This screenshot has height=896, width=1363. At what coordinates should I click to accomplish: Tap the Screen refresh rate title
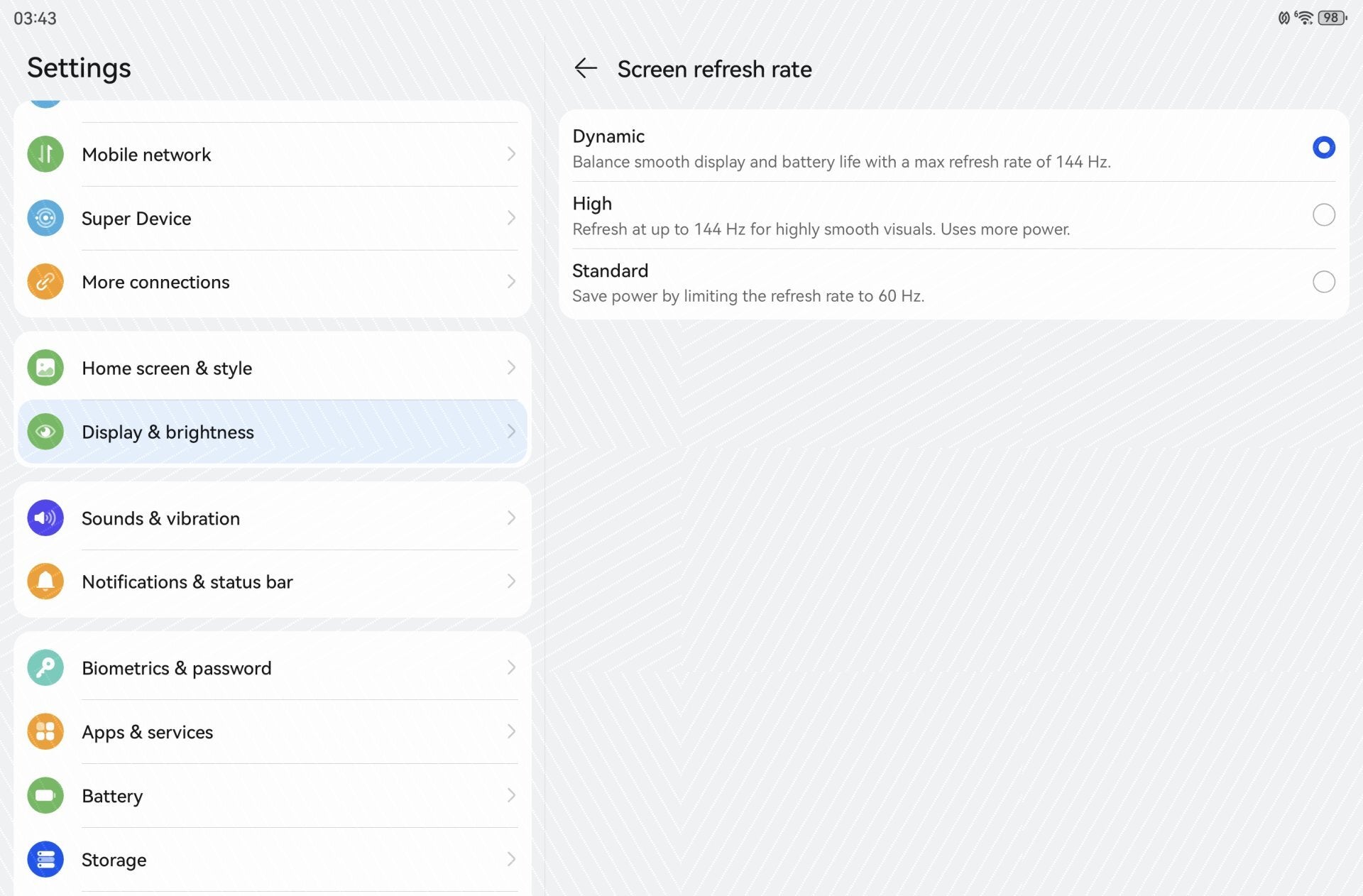(714, 69)
